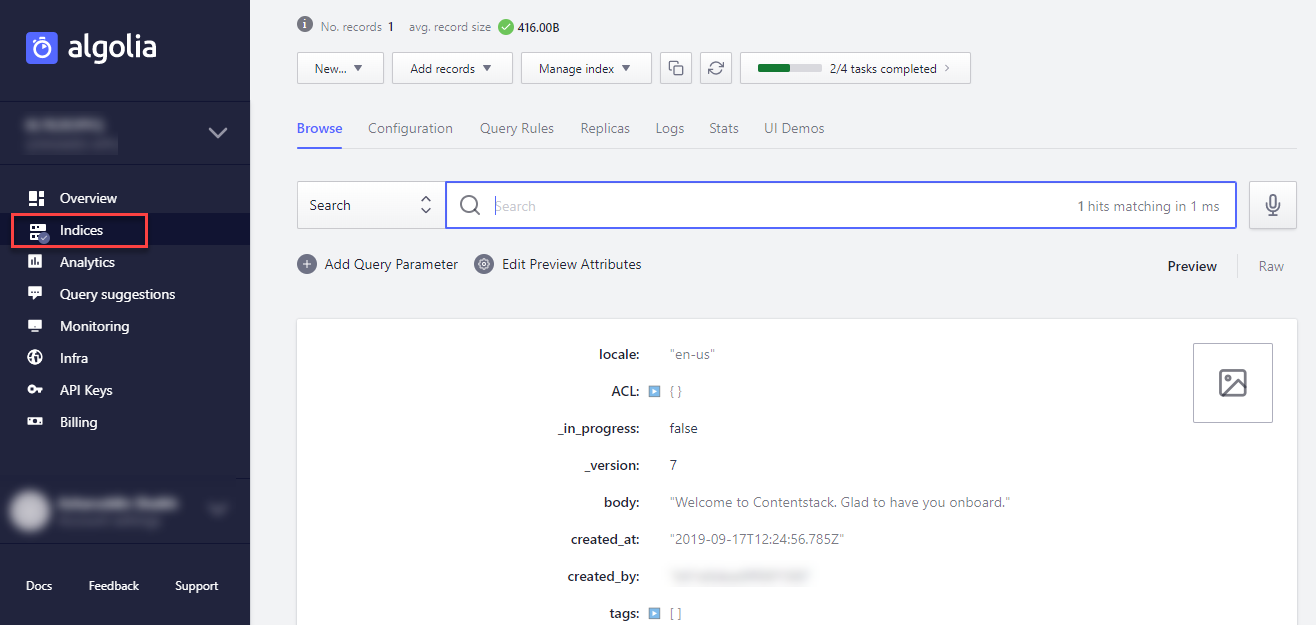The width and height of the screenshot is (1316, 625).
Task: Click the tasks progress bar
Action: (x=789, y=69)
